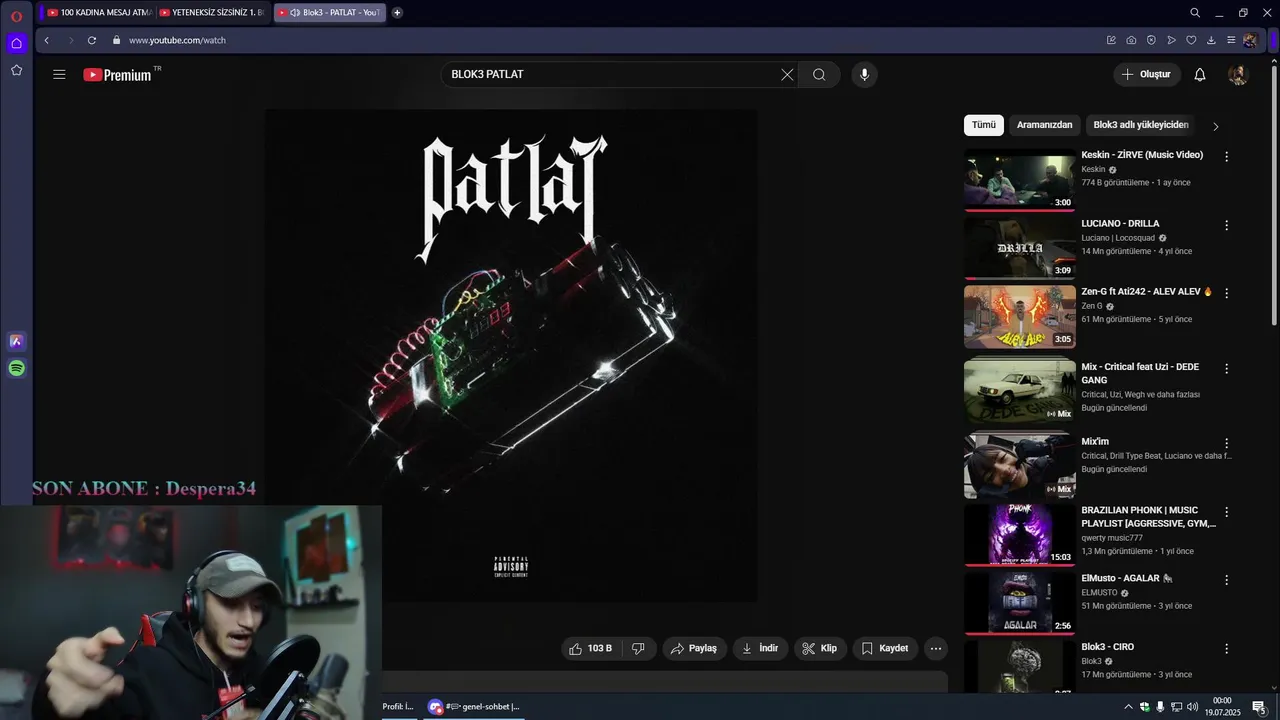Open Discord genel-sohbet taskbar item
Viewport: 1280px width, 720px height.
pyautogui.click(x=474, y=706)
